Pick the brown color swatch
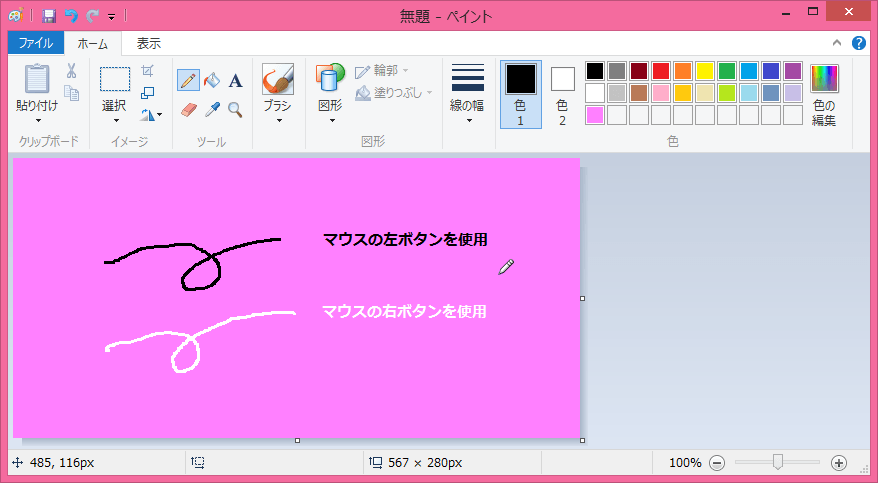The height and width of the screenshot is (483, 878). coord(639,93)
